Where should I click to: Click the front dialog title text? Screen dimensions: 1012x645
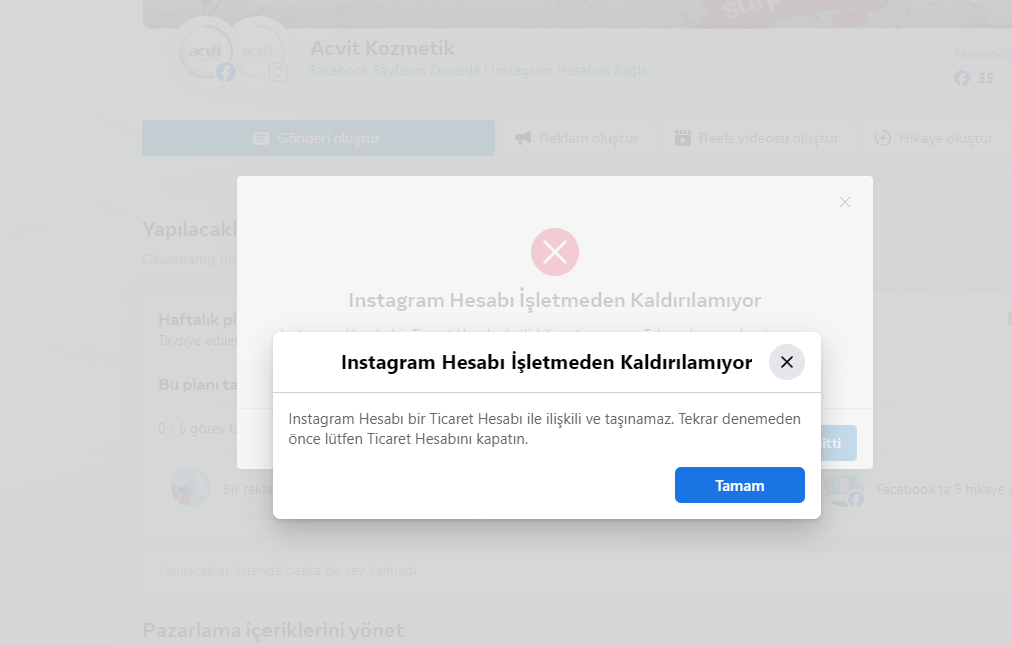click(547, 362)
